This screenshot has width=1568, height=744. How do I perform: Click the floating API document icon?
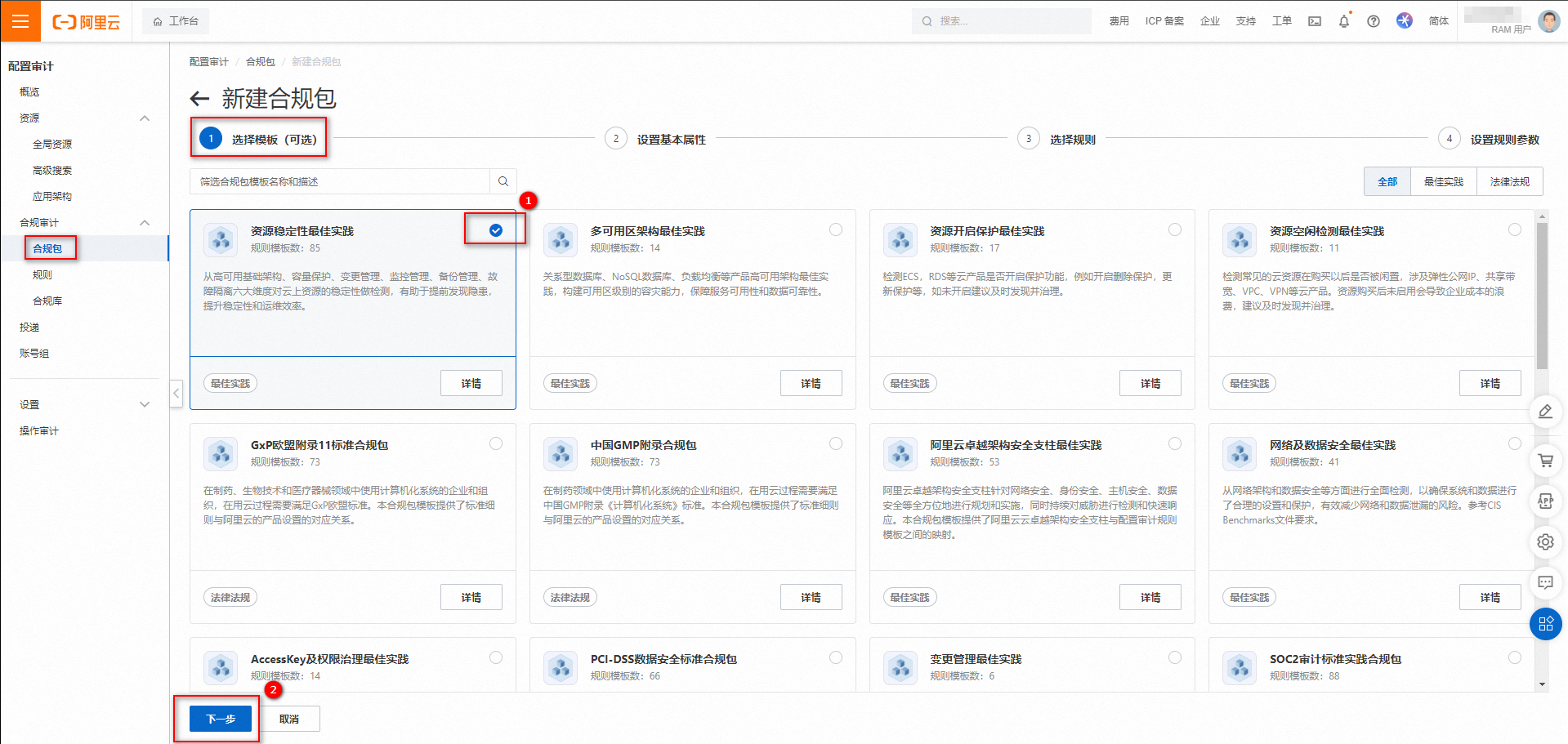[1544, 501]
